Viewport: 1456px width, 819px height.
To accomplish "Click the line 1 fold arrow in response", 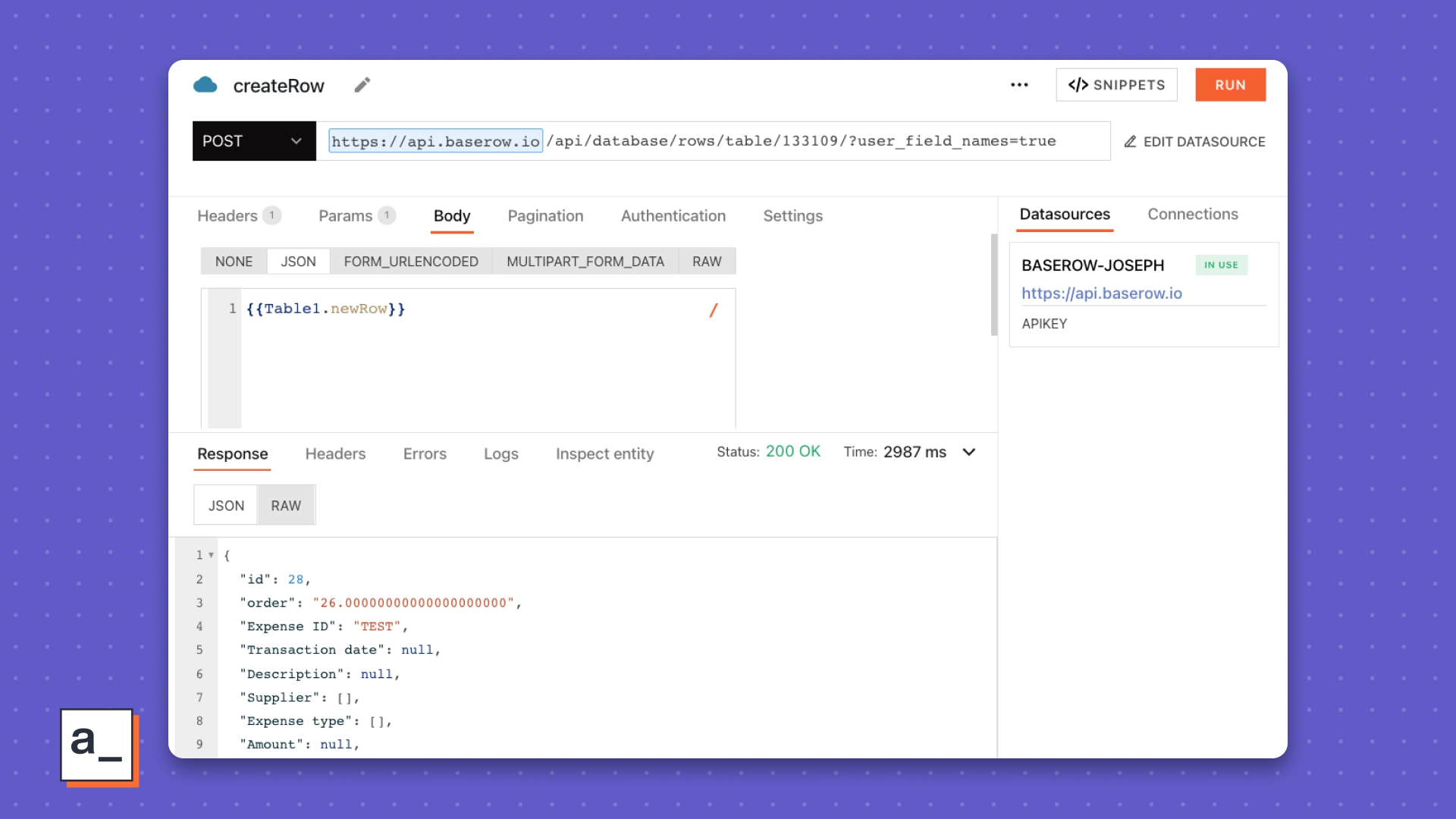I will [211, 555].
